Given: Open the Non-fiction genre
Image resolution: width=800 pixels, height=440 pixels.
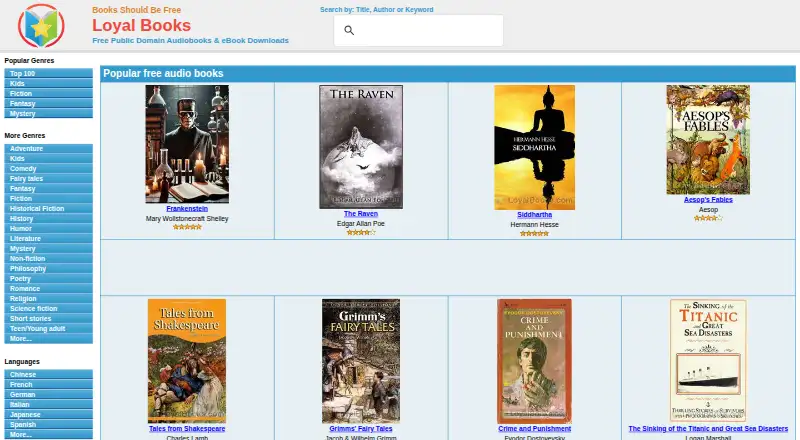Looking at the screenshot, I should (48, 259).
